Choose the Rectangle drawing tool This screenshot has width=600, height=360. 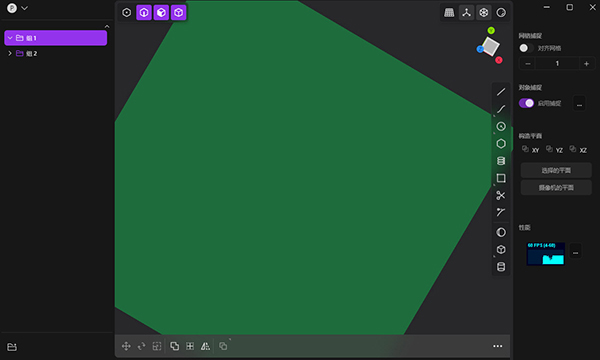501,178
